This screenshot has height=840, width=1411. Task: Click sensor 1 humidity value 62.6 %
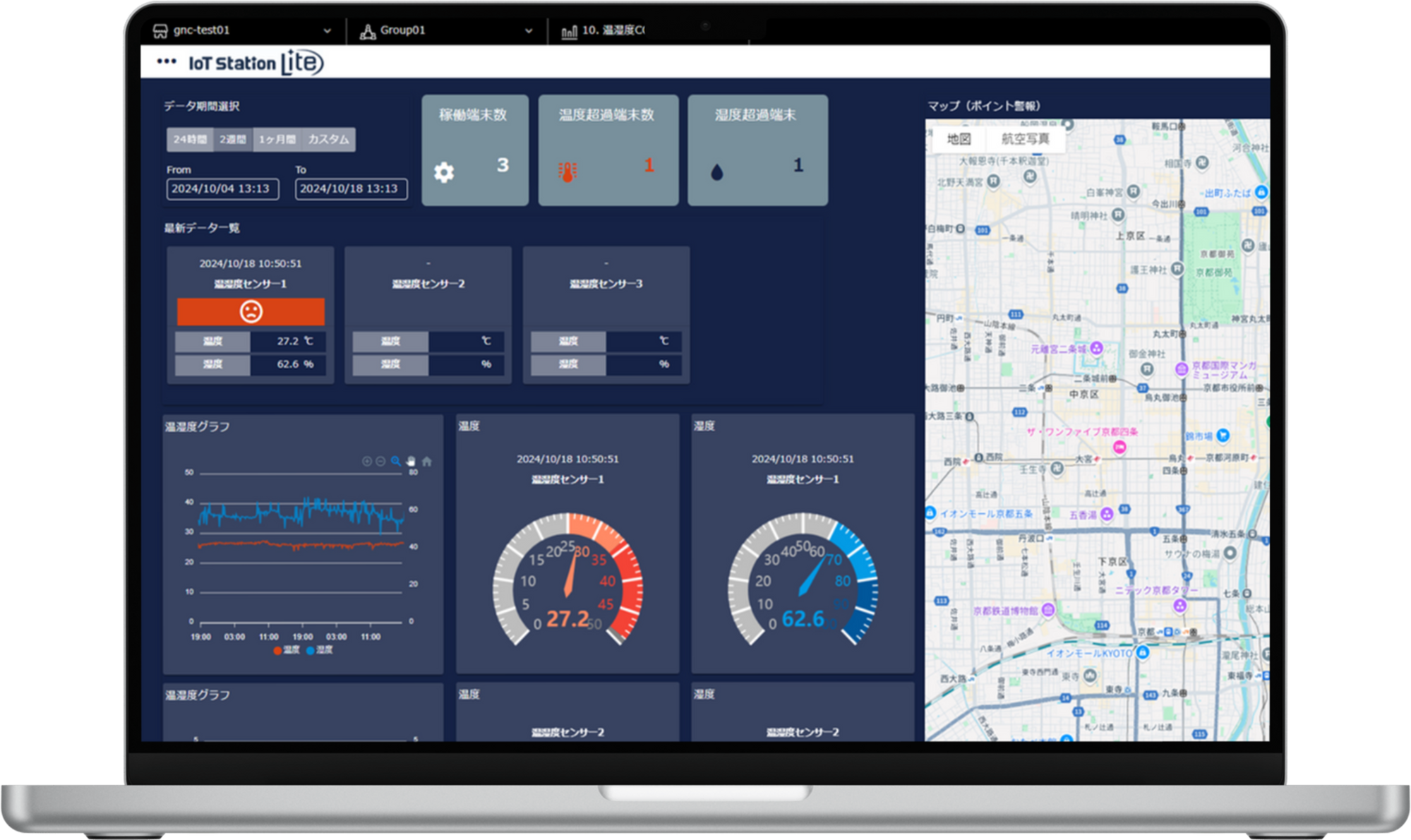pos(288,364)
